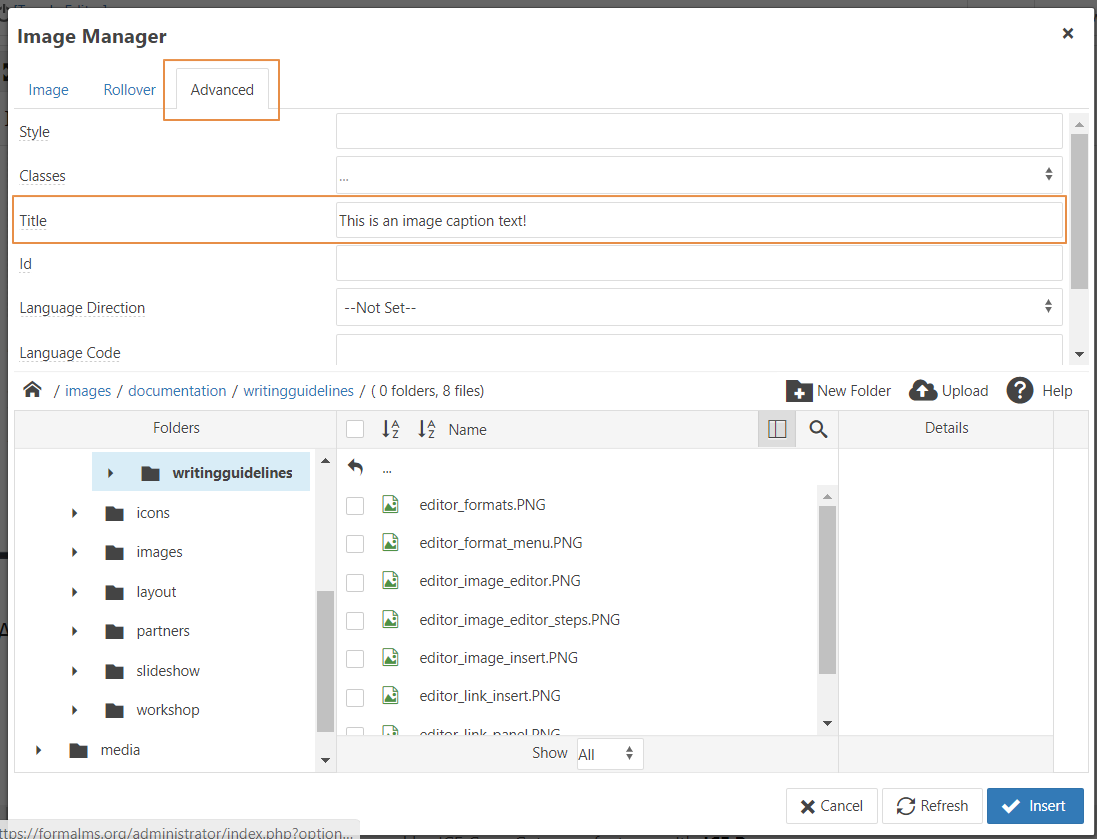The image size is (1097, 839).
Task: Switch to the Rollover tab
Action: coord(129,90)
